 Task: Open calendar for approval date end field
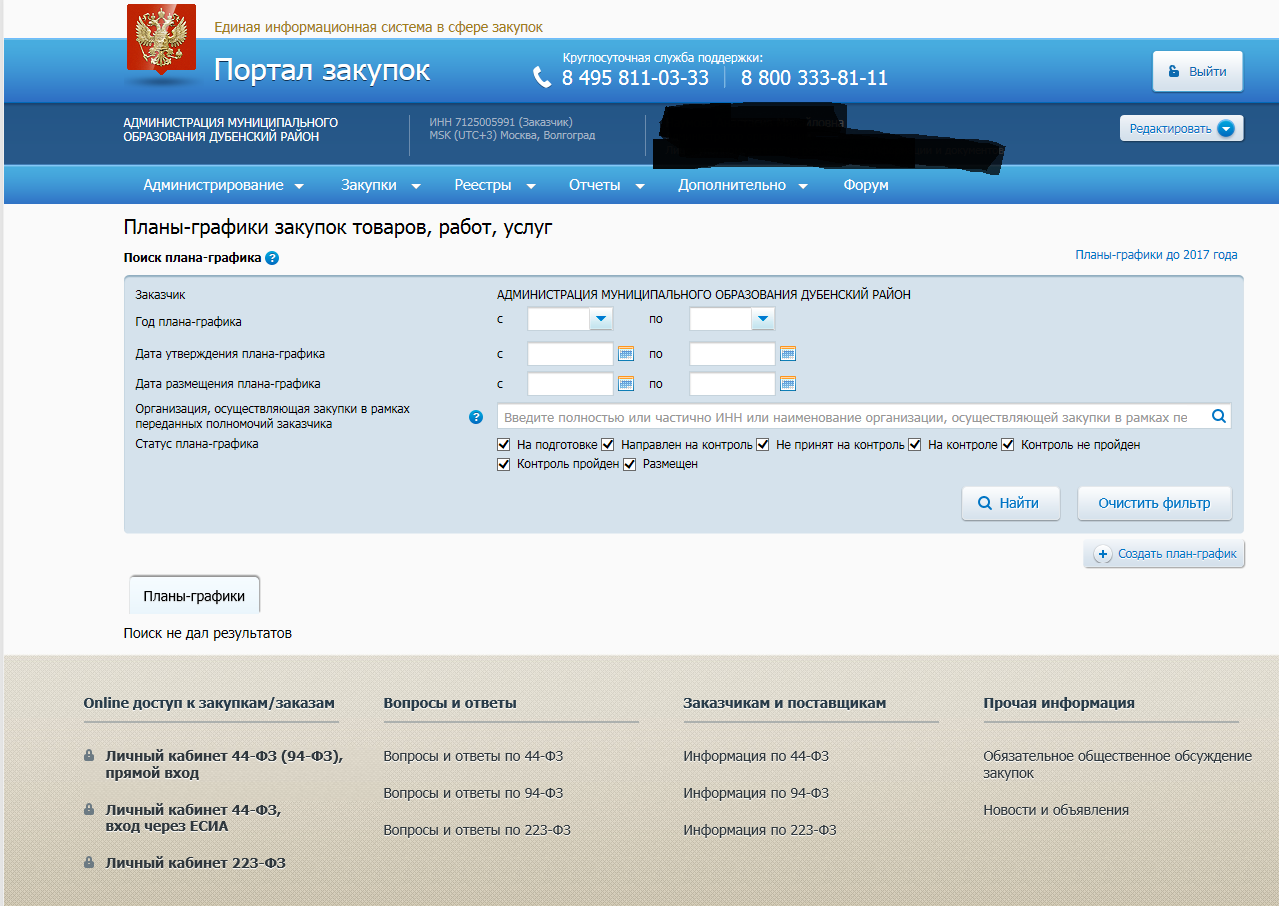click(788, 354)
